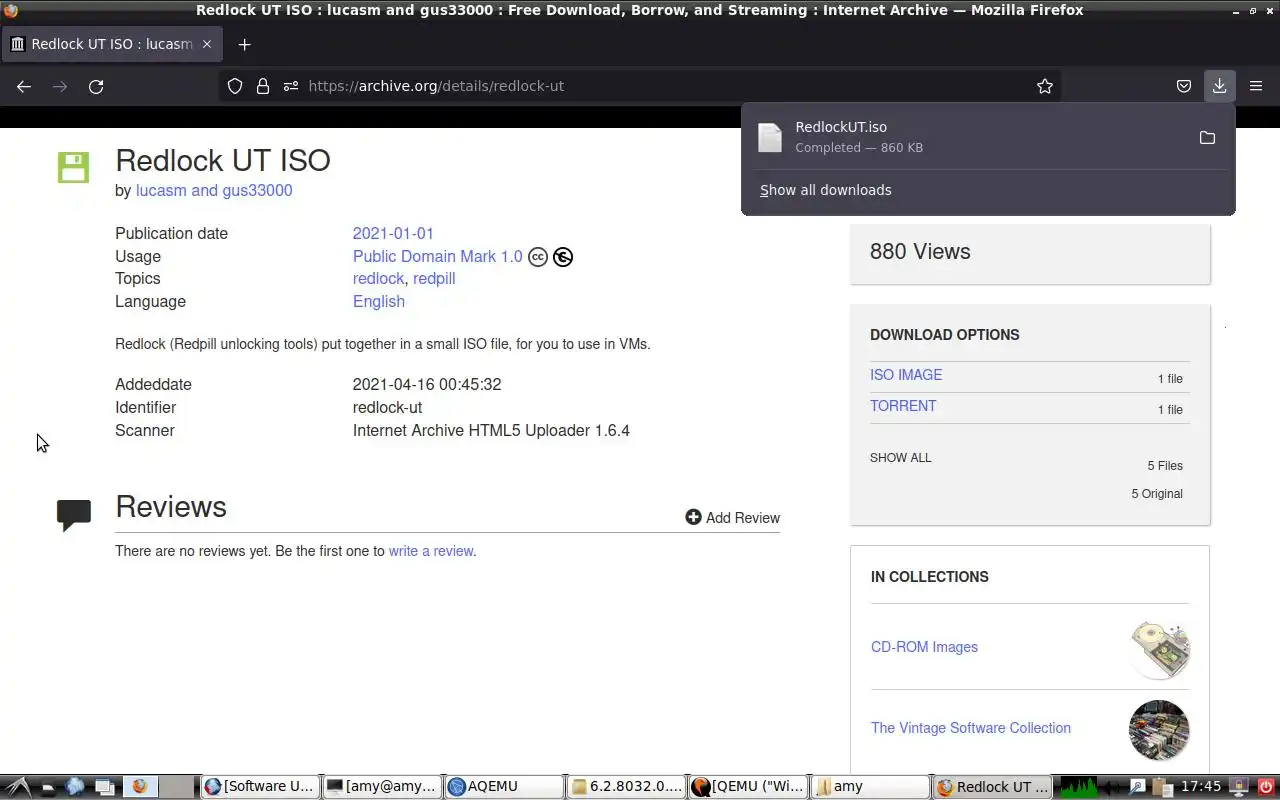Go back to the previous page
Viewport: 1280px width, 800px height.
[24, 86]
